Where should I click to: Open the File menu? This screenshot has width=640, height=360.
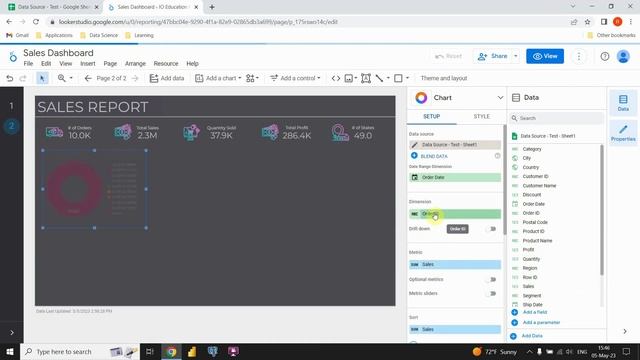(28, 64)
